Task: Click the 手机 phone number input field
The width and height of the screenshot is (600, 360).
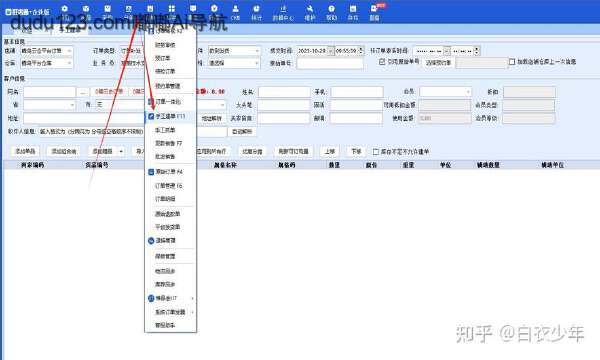Action: click(x=357, y=92)
